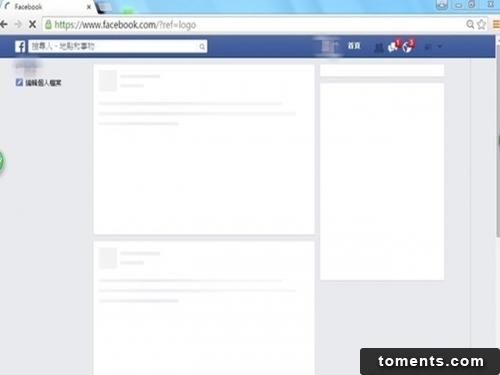Focus the Facebook search input field

point(113,46)
